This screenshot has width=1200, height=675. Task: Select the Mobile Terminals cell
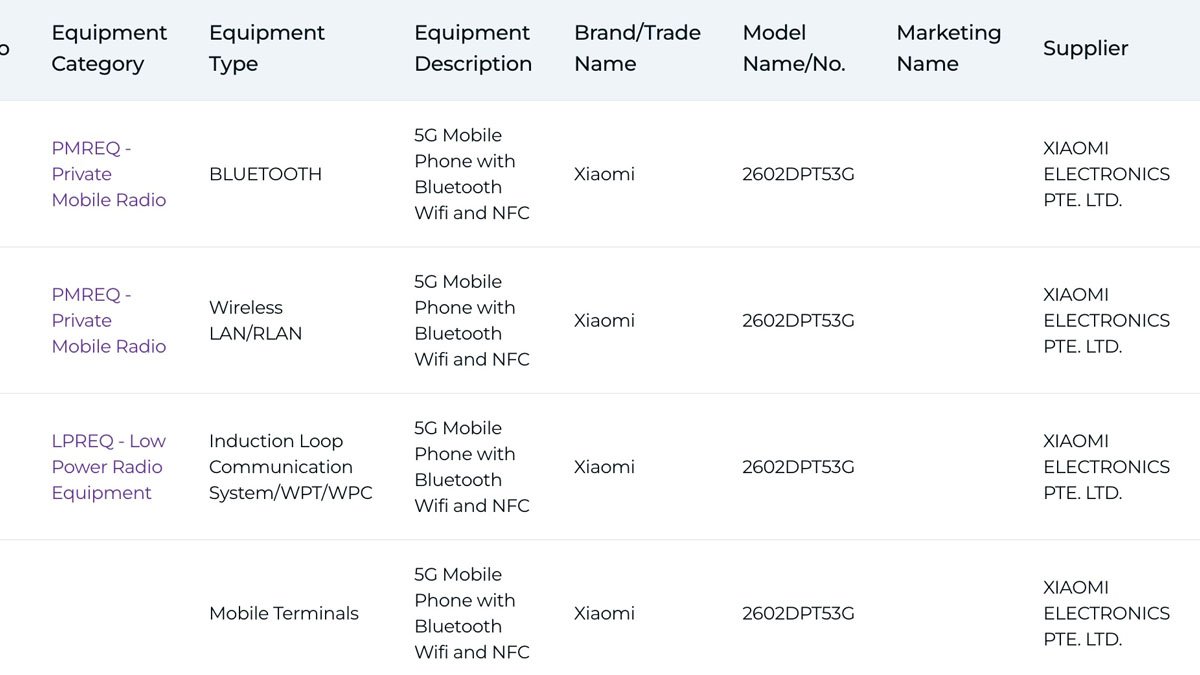[283, 613]
